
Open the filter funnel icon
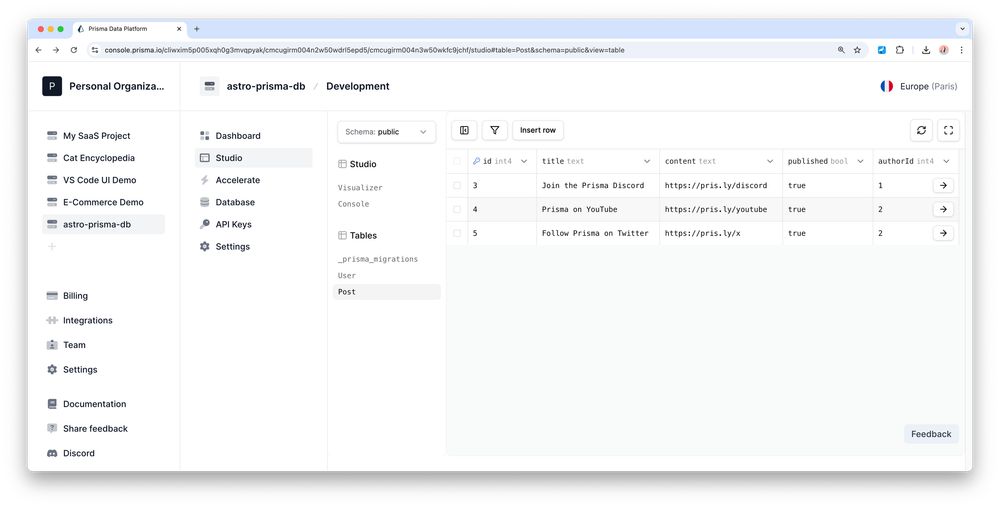tap(494, 130)
